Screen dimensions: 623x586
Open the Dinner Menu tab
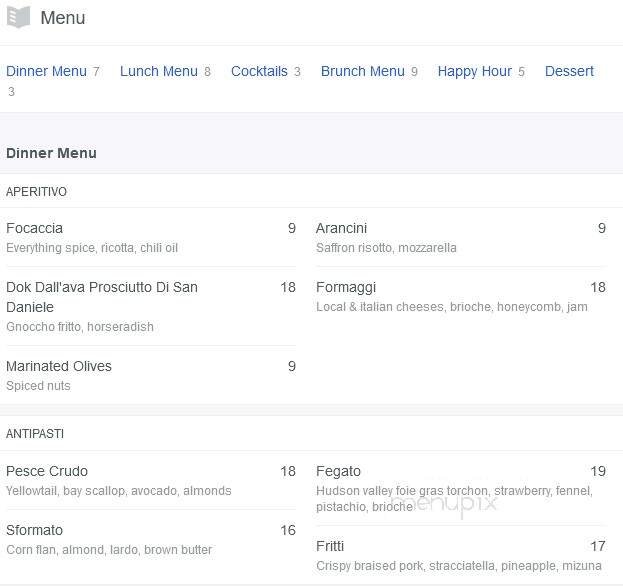[x=46, y=71]
